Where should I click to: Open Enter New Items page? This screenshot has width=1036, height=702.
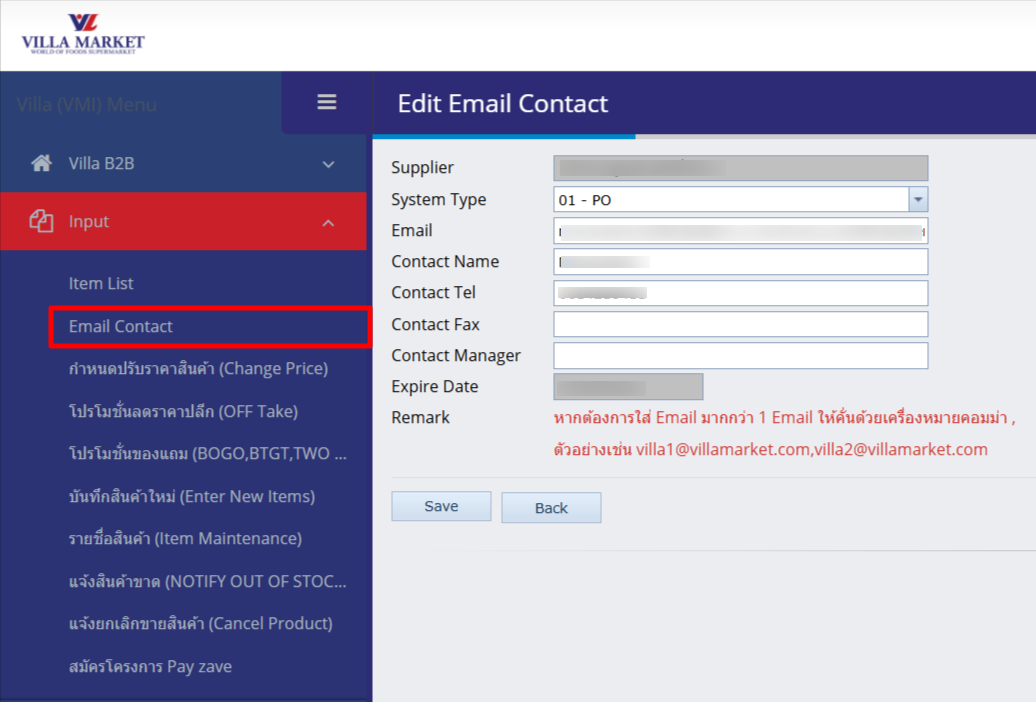pyautogui.click(x=192, y=497)
